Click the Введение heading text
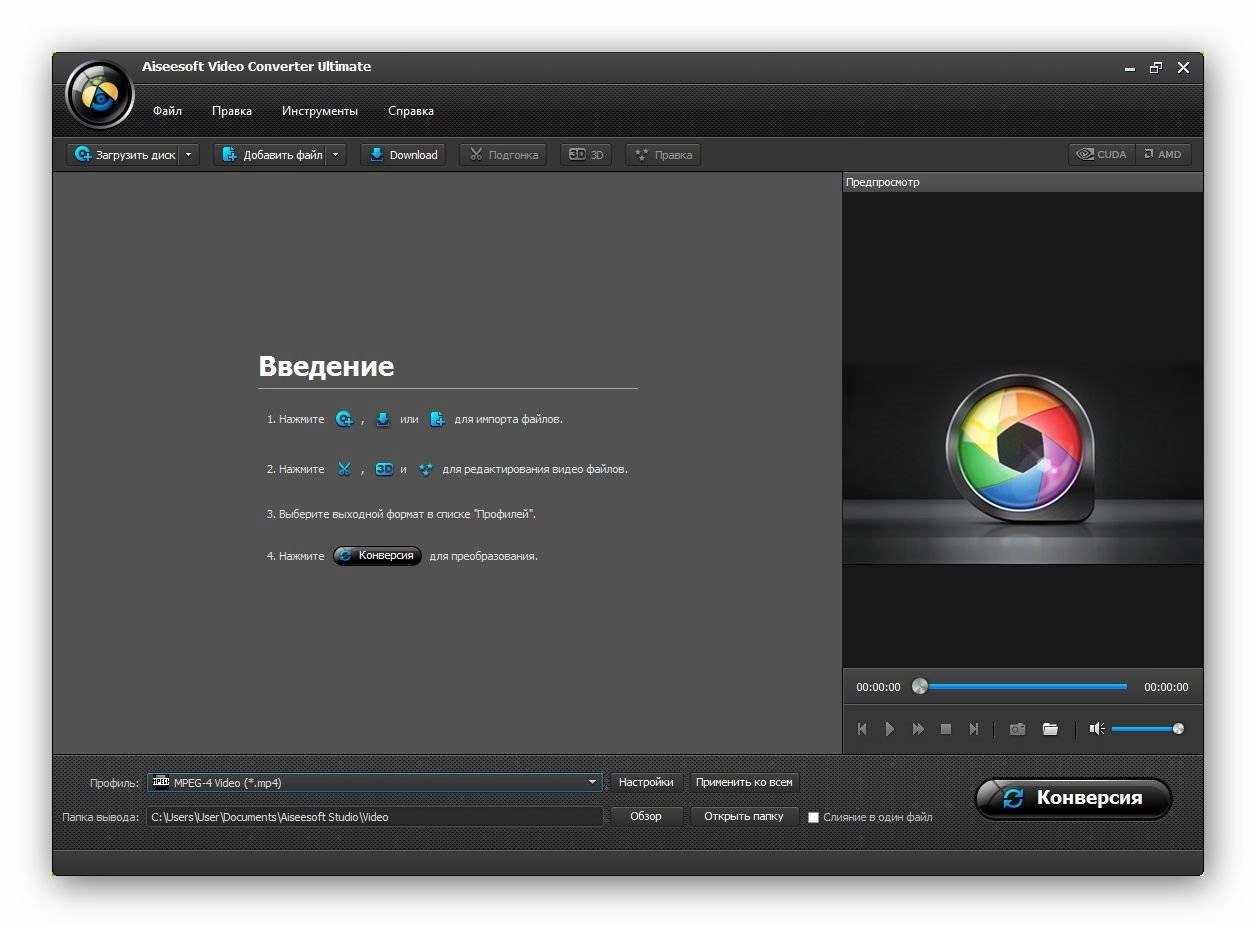 coord(326,367)
